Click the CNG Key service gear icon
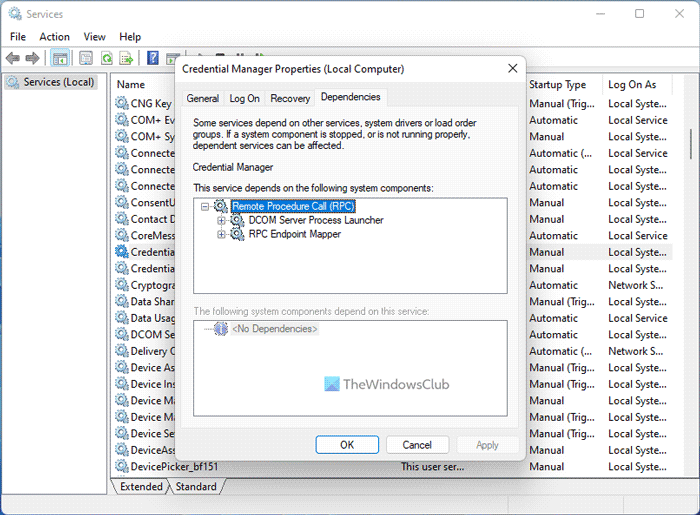Screen dimensions: 700x515 click(122, 103)
